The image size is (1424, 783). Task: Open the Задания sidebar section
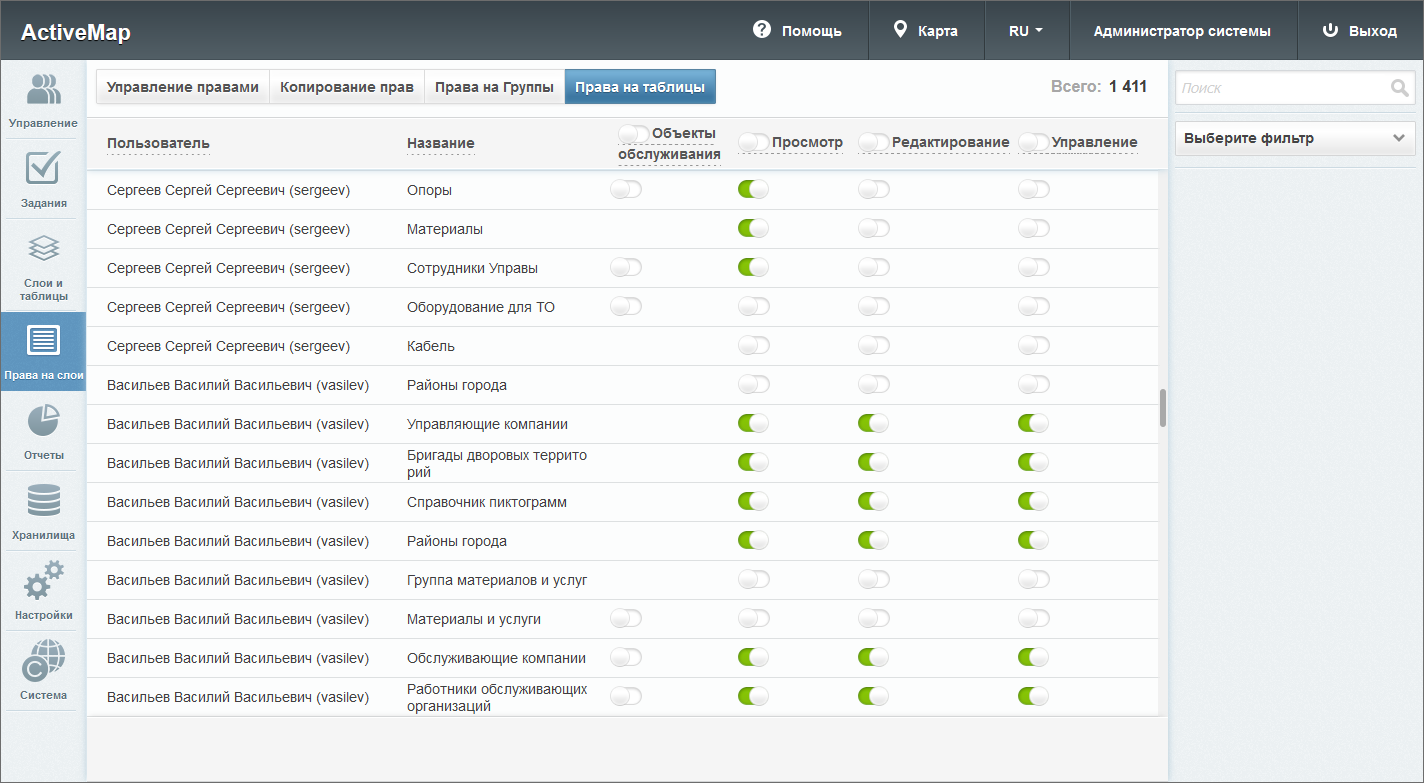point(43,179)
